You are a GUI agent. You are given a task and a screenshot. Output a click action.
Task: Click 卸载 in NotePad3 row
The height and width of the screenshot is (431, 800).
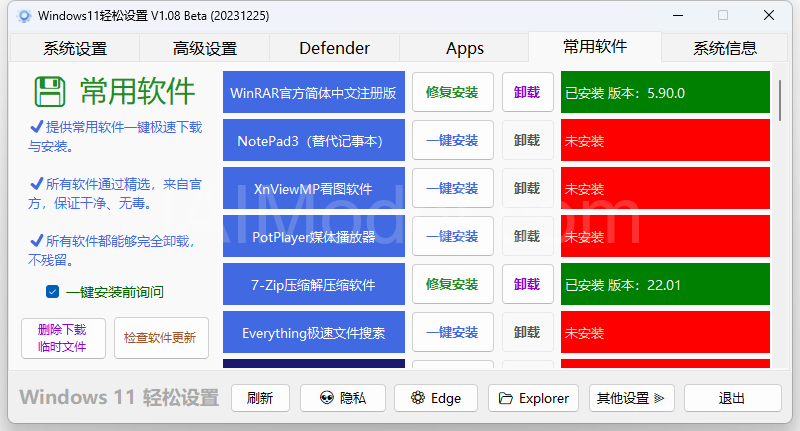tap(528, 140)
